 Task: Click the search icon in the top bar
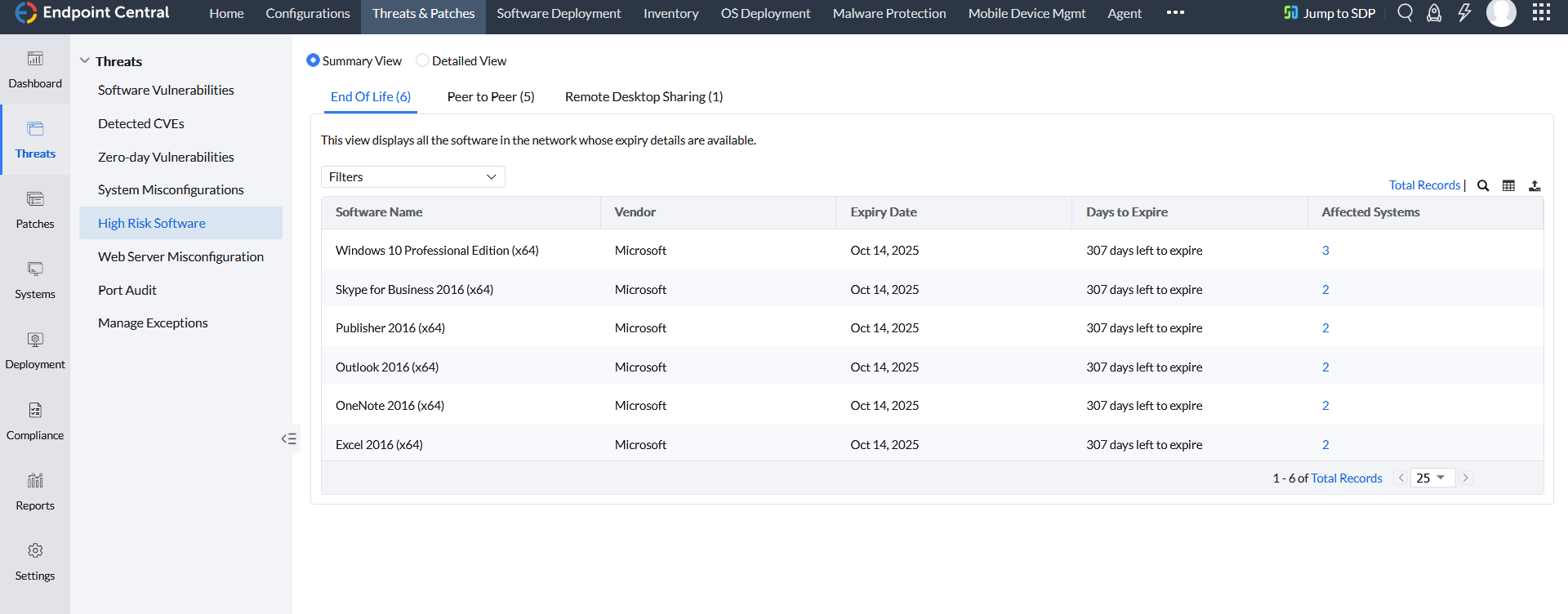coord(1405,12)
